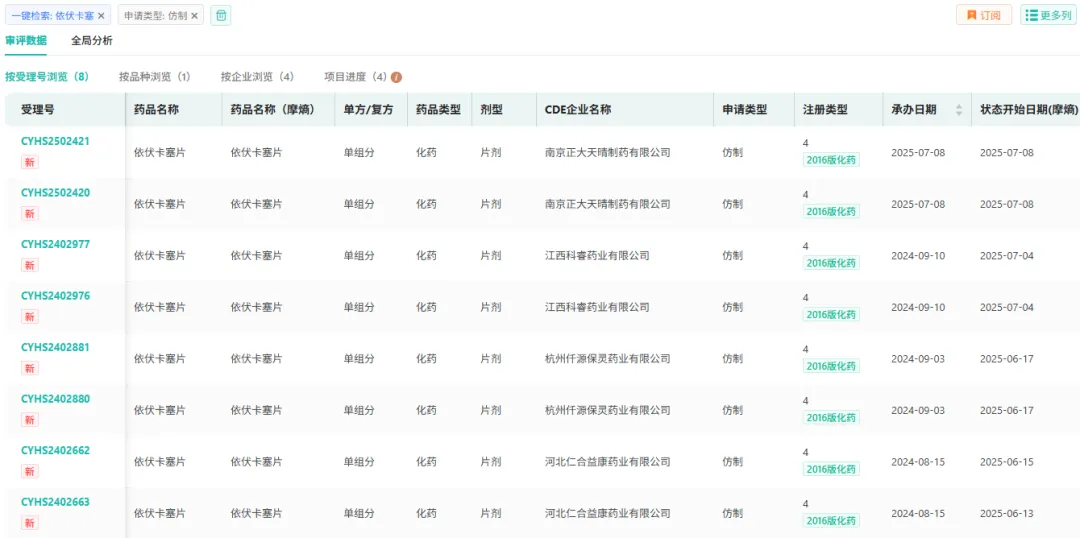
Task: Click the 新 badge under CYHS2502420
Action: (x=30, y=214)
